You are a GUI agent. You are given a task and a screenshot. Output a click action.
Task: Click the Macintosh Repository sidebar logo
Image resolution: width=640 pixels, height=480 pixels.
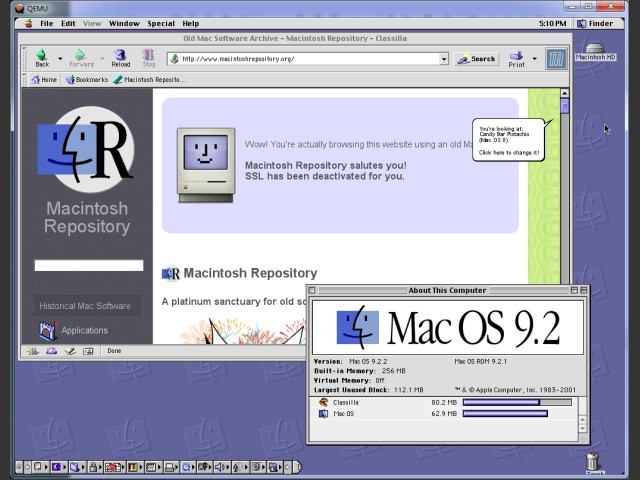pos(86,149)
